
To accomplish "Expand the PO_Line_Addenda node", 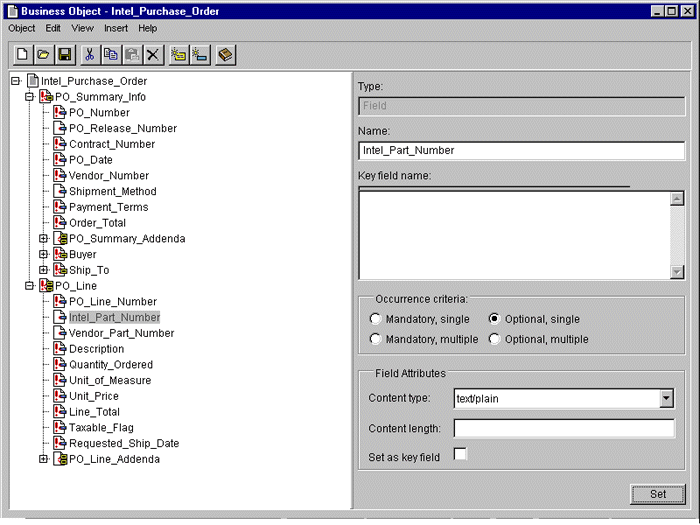I will pos(43,459).
